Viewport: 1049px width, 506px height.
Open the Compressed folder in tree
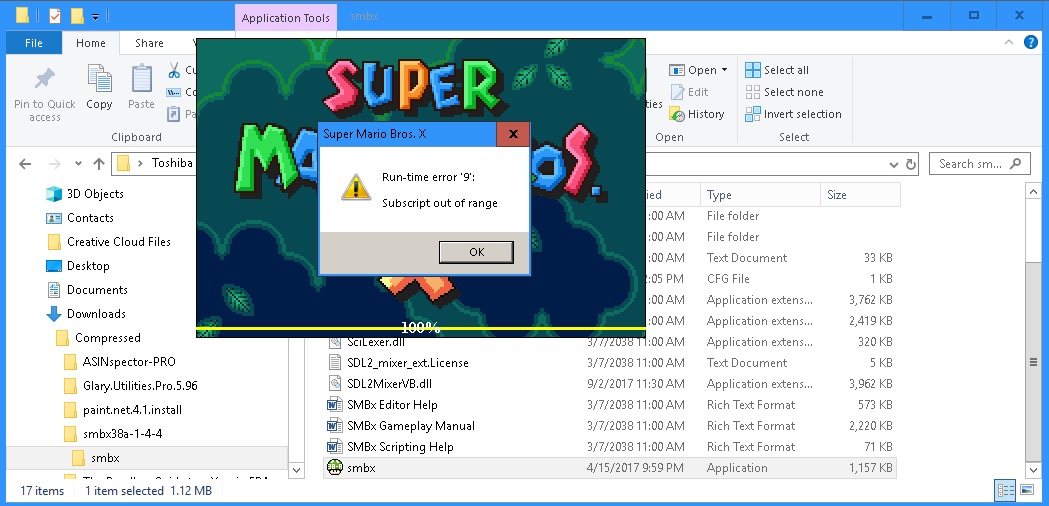[98, 338]
